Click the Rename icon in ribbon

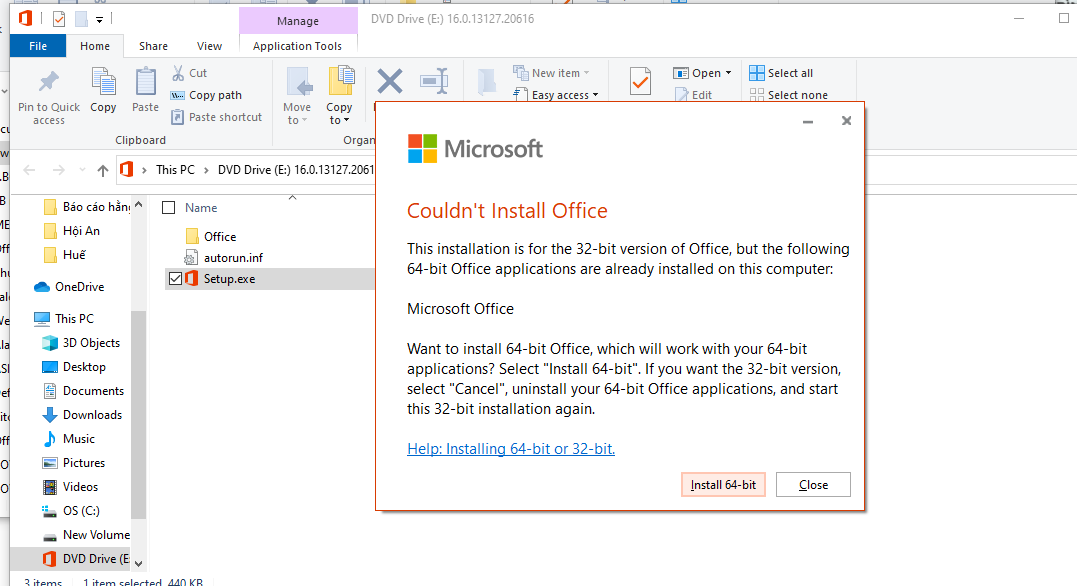(x=434, y=82)
